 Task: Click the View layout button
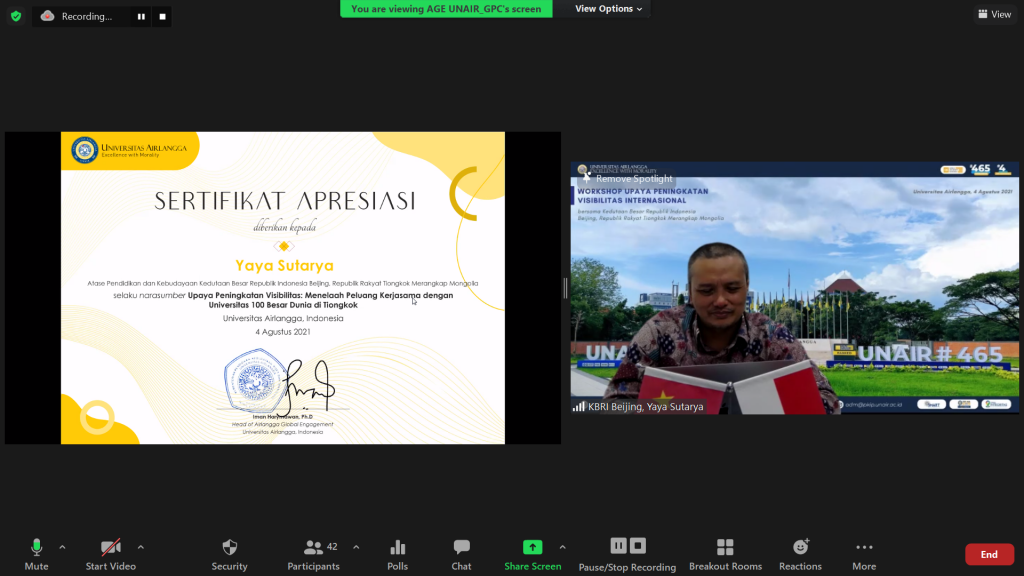point(995,14)
